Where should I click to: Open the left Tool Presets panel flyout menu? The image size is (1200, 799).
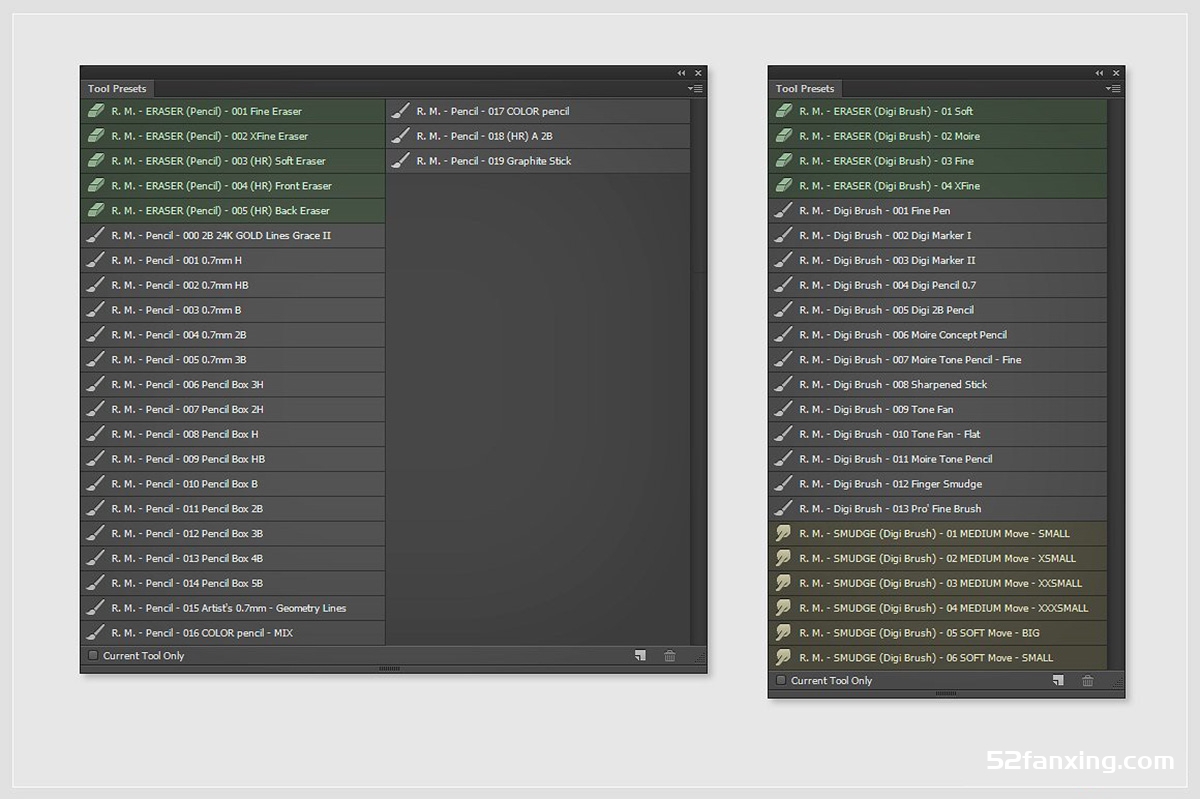(x=696, y=89)
